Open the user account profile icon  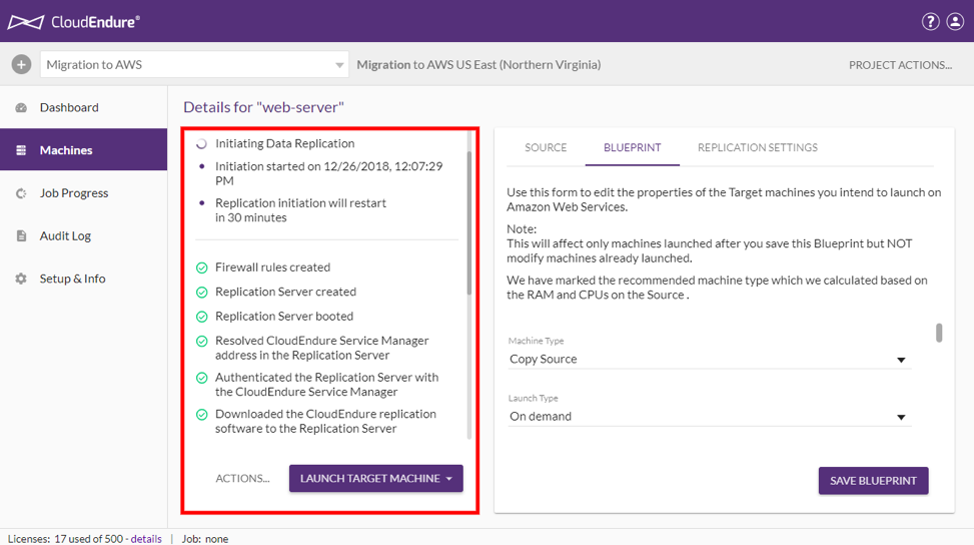pos(956,21)
